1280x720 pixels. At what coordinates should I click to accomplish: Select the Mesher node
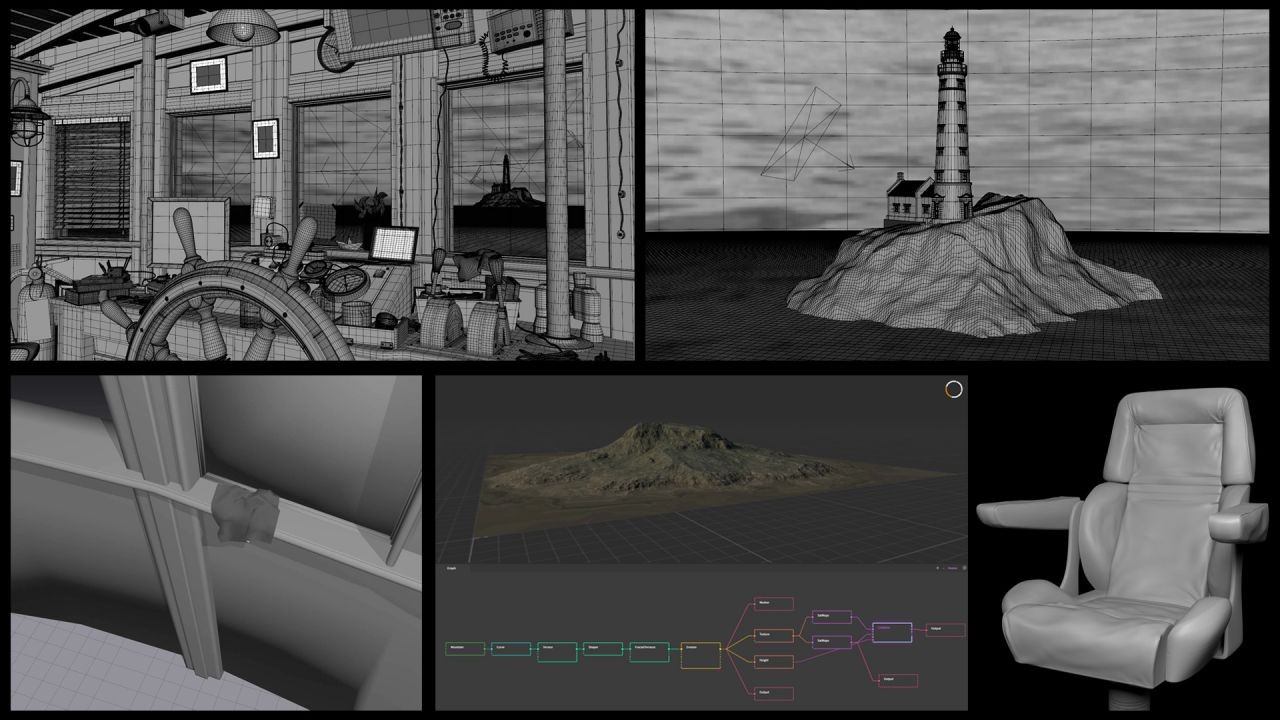[x=773, y=604]
